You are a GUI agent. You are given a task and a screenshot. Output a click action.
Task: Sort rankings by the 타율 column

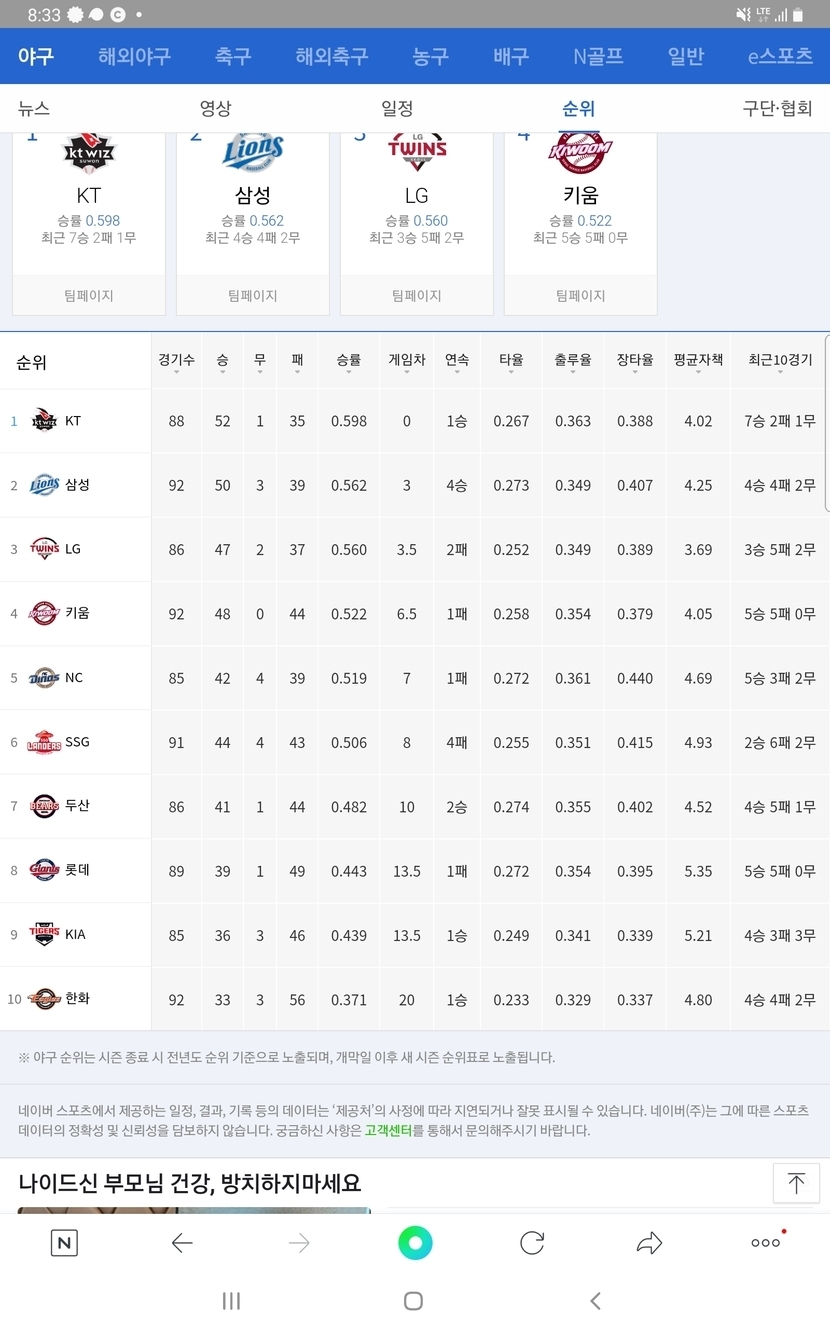(511, 361)
